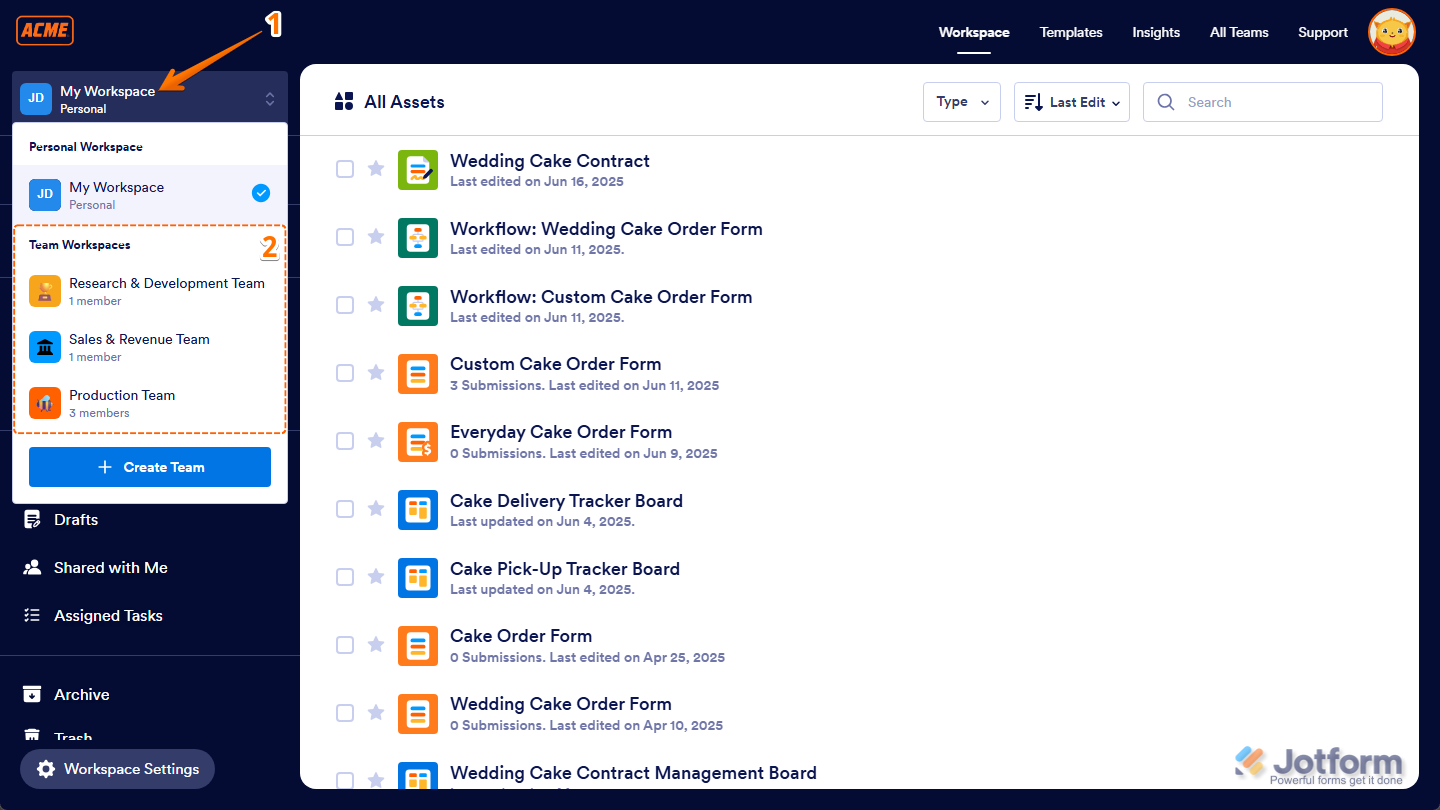Open Workspace Settings
Image resolution: width=1440 pixels, height=810 pixels.
(x=117, y=769)
